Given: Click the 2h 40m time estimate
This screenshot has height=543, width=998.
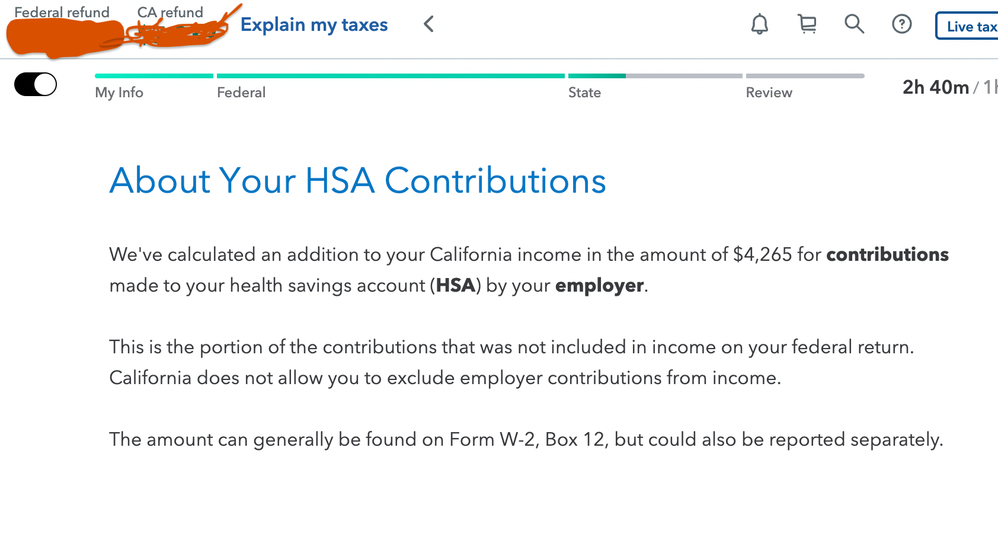Looking at the screenshot, I should click(x=936, y=87).
